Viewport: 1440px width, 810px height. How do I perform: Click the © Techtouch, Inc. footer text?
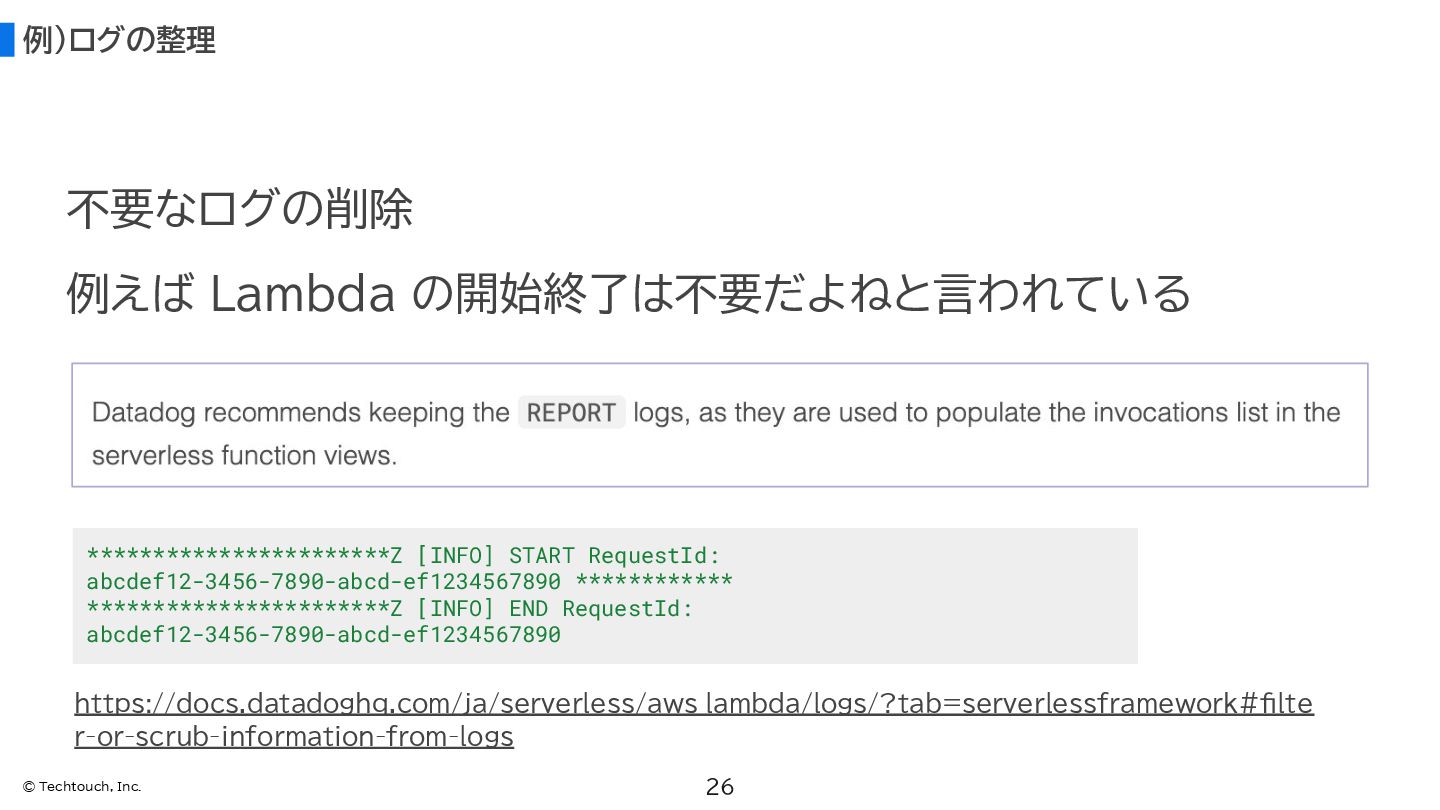click(82, 787)
